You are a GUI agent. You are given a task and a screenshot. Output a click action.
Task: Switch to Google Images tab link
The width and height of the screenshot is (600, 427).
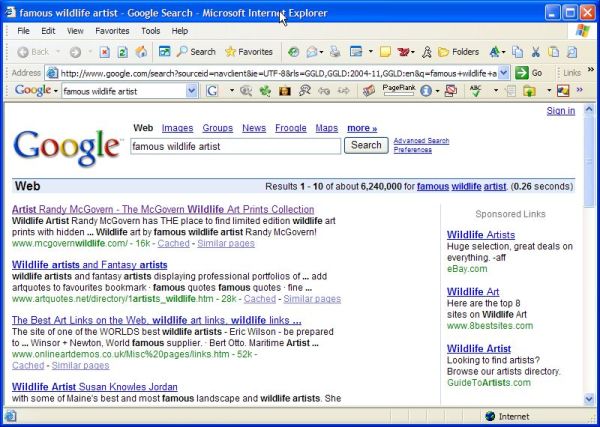[178, 128]
